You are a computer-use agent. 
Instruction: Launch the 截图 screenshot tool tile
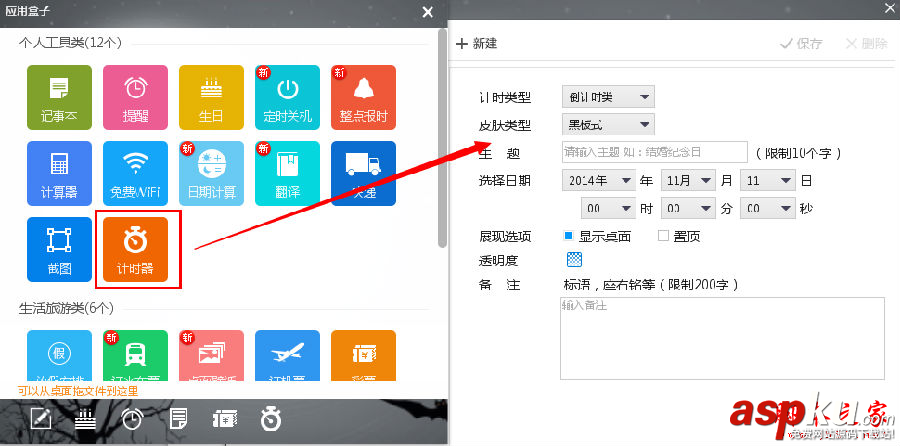pos(59,250)
